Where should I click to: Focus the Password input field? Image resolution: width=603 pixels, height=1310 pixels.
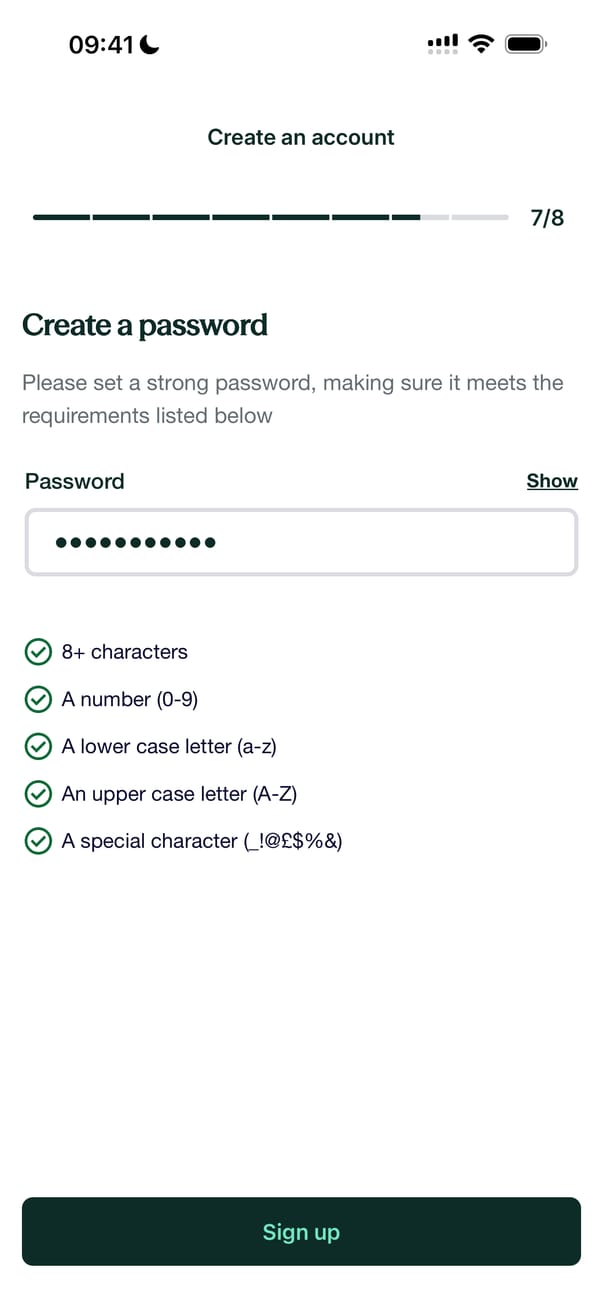point(301,543)
